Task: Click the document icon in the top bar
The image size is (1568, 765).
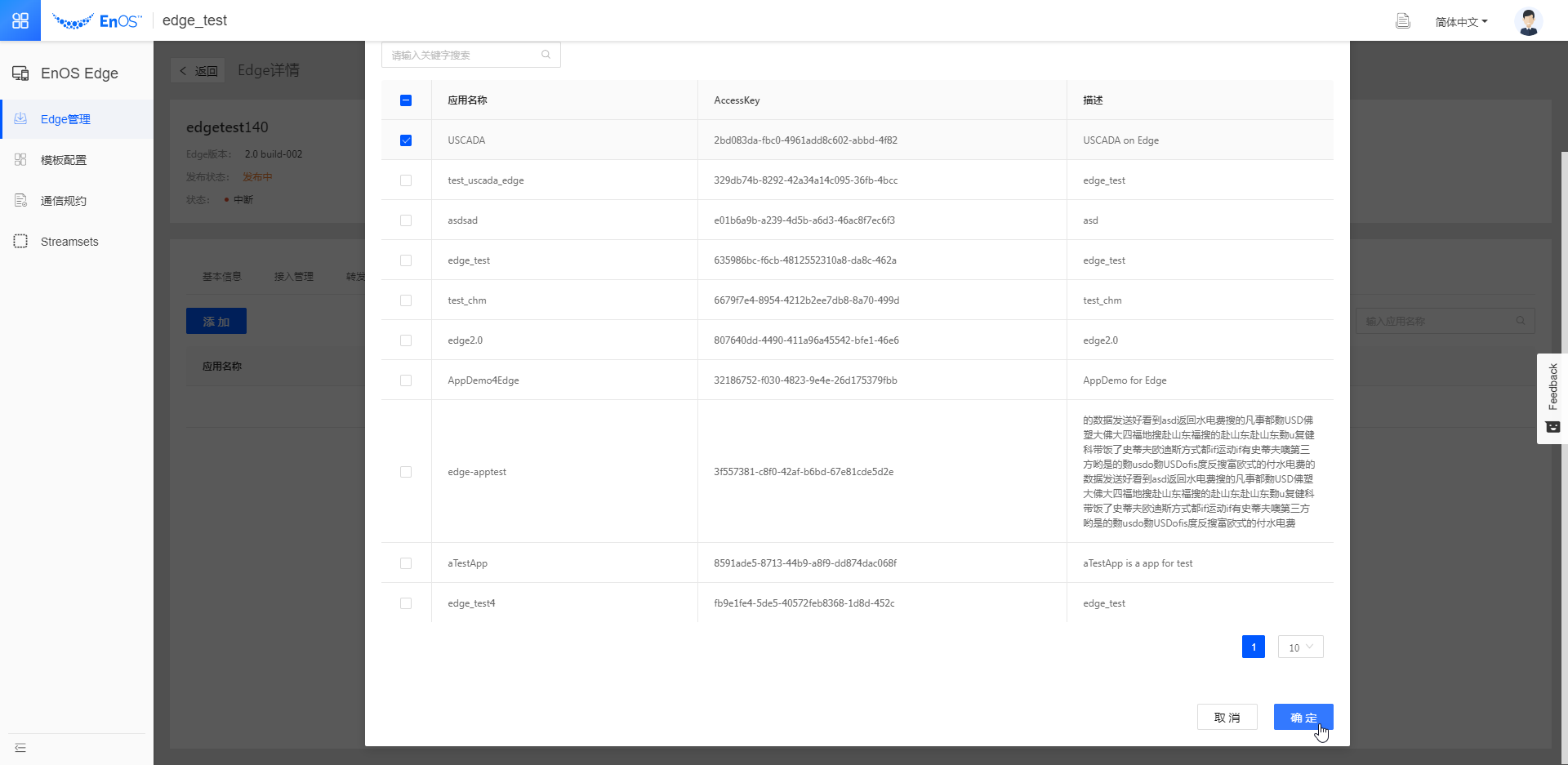Action: coord(1403,20)
